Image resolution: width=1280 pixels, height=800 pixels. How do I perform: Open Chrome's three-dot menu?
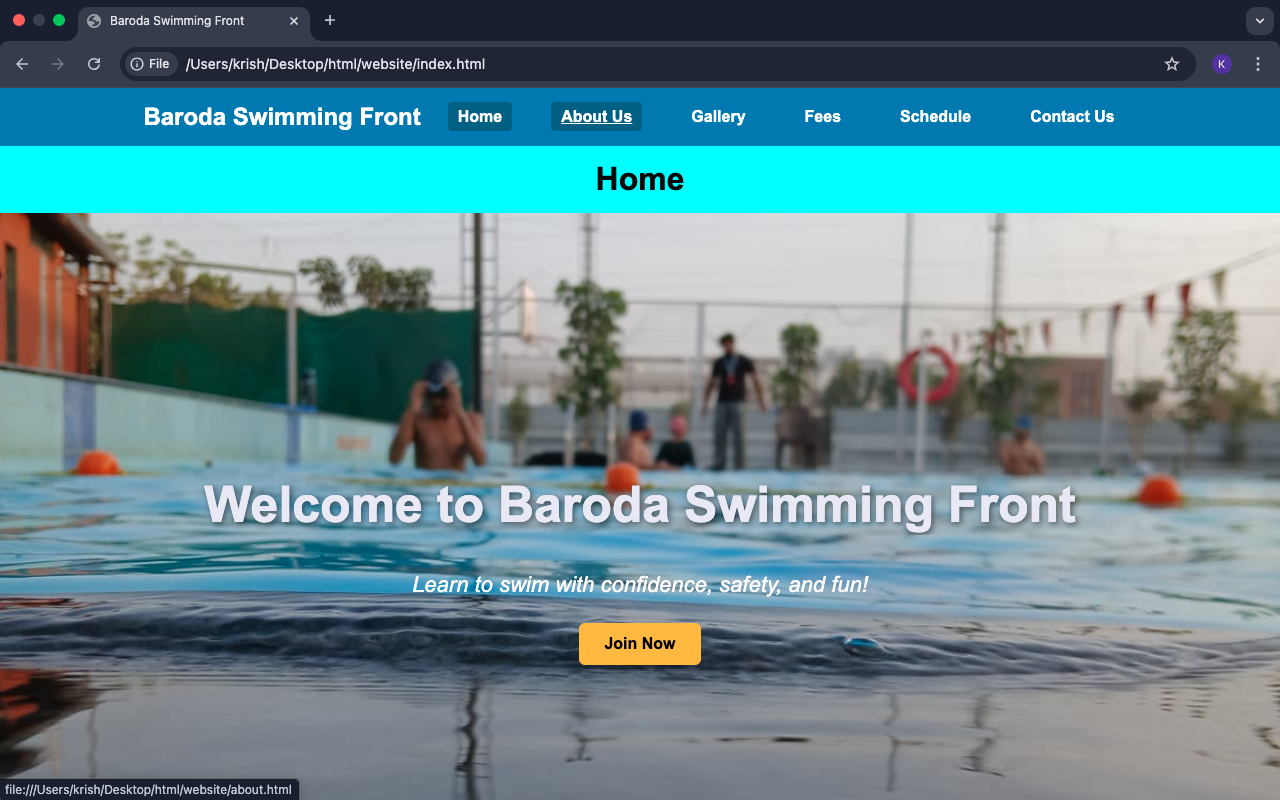tap(1258, 64)
